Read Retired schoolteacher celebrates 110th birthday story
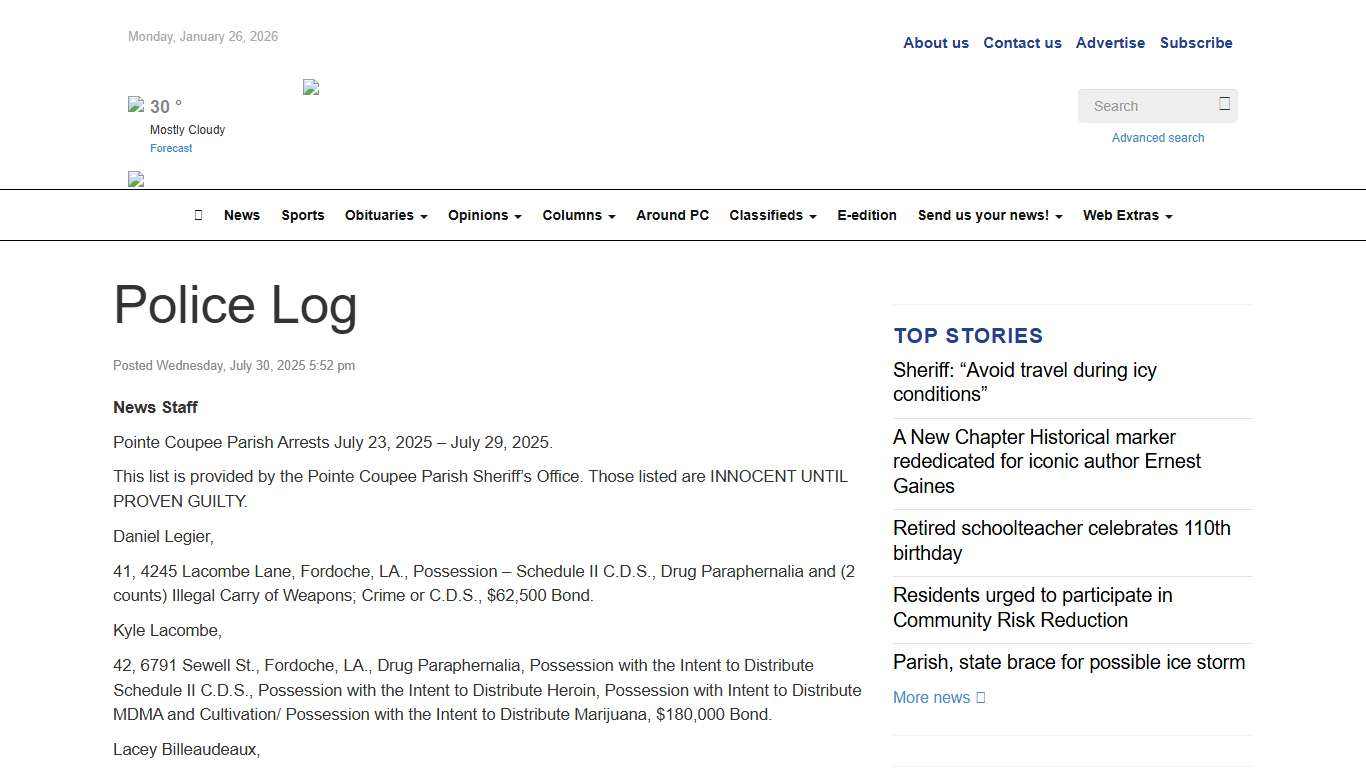The image size is (1366, 768). (x=1061, y=540)
